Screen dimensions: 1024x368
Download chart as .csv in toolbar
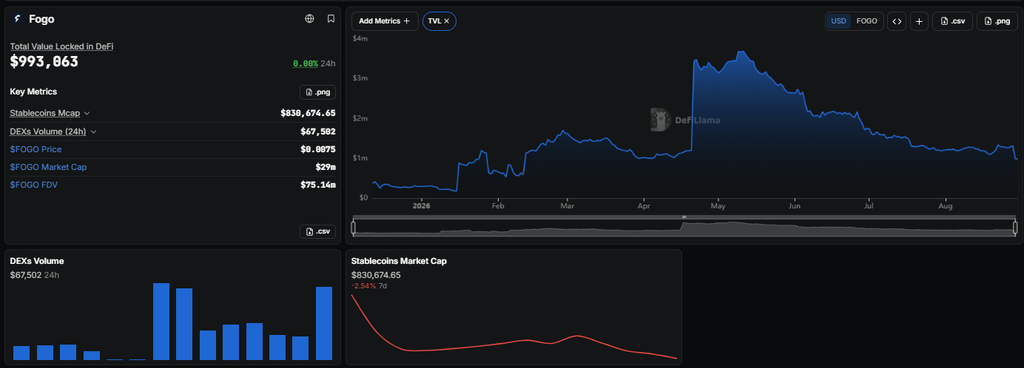(953, 22)
